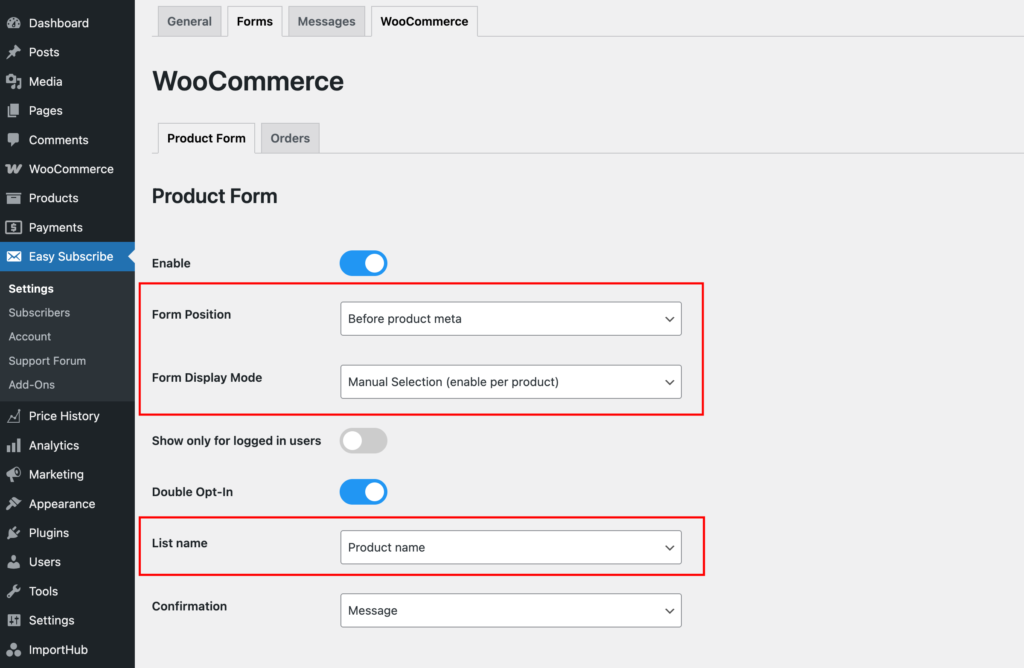This screenshot has height=668, width=1024.
Task: Click the Marketing megaphone icon
Action: click(x=14, y=475)
